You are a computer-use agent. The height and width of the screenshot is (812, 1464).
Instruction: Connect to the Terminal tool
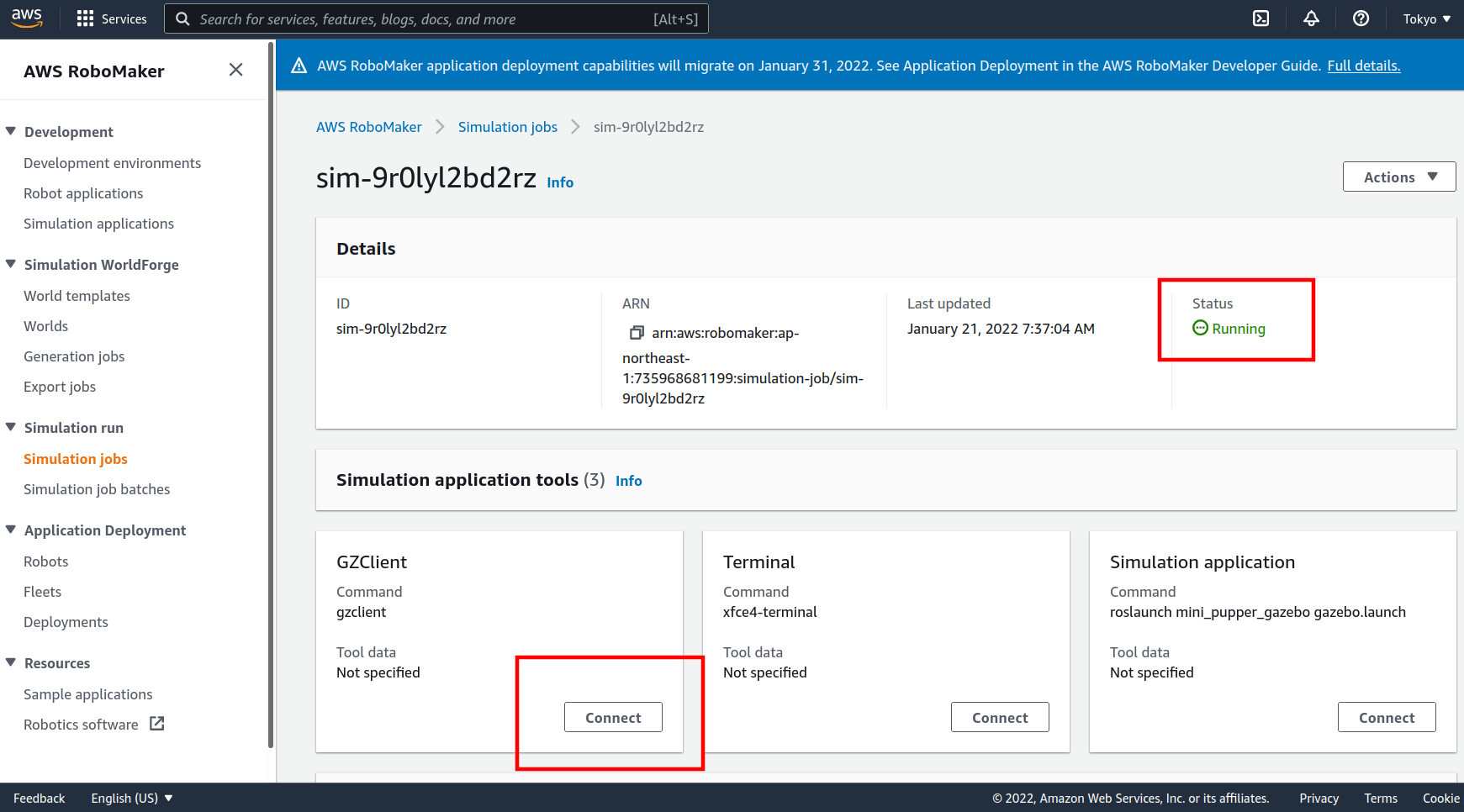(x=1000, y=717)
